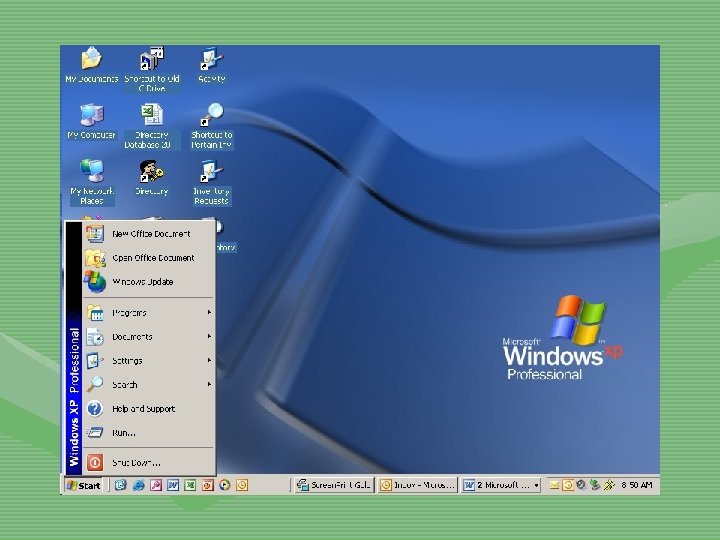The width and height of the screenshot is (720, 540).
Task: Click the Start button
Action: [x=83, y=485]
